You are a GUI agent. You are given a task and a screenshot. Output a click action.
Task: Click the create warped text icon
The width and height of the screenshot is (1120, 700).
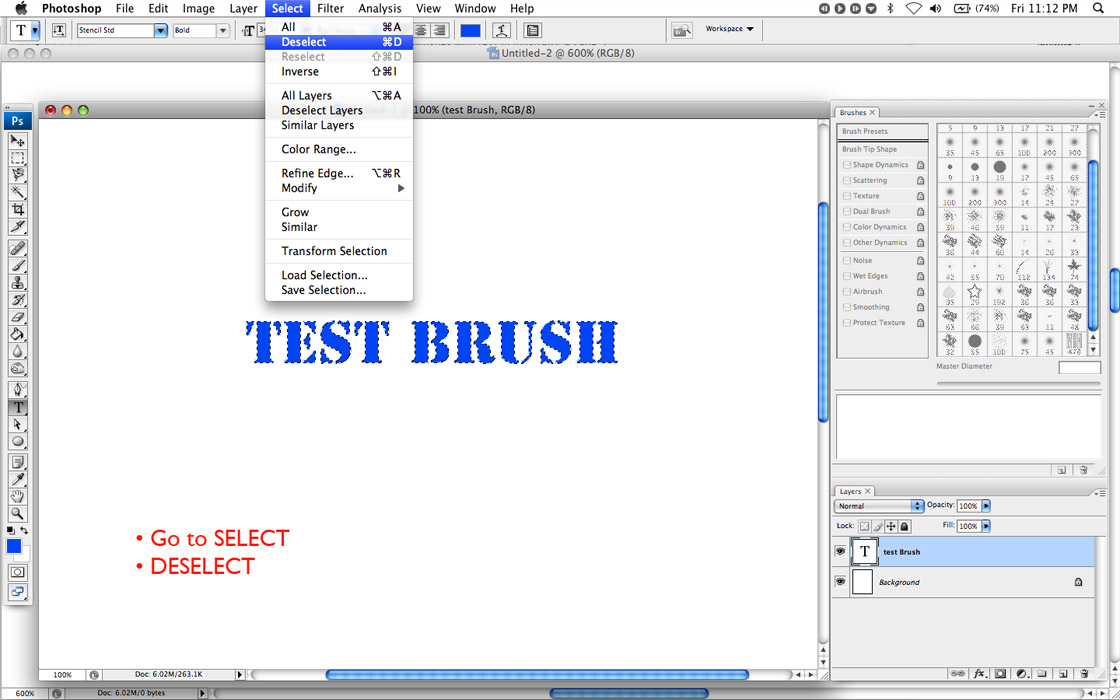coord(503,30)
